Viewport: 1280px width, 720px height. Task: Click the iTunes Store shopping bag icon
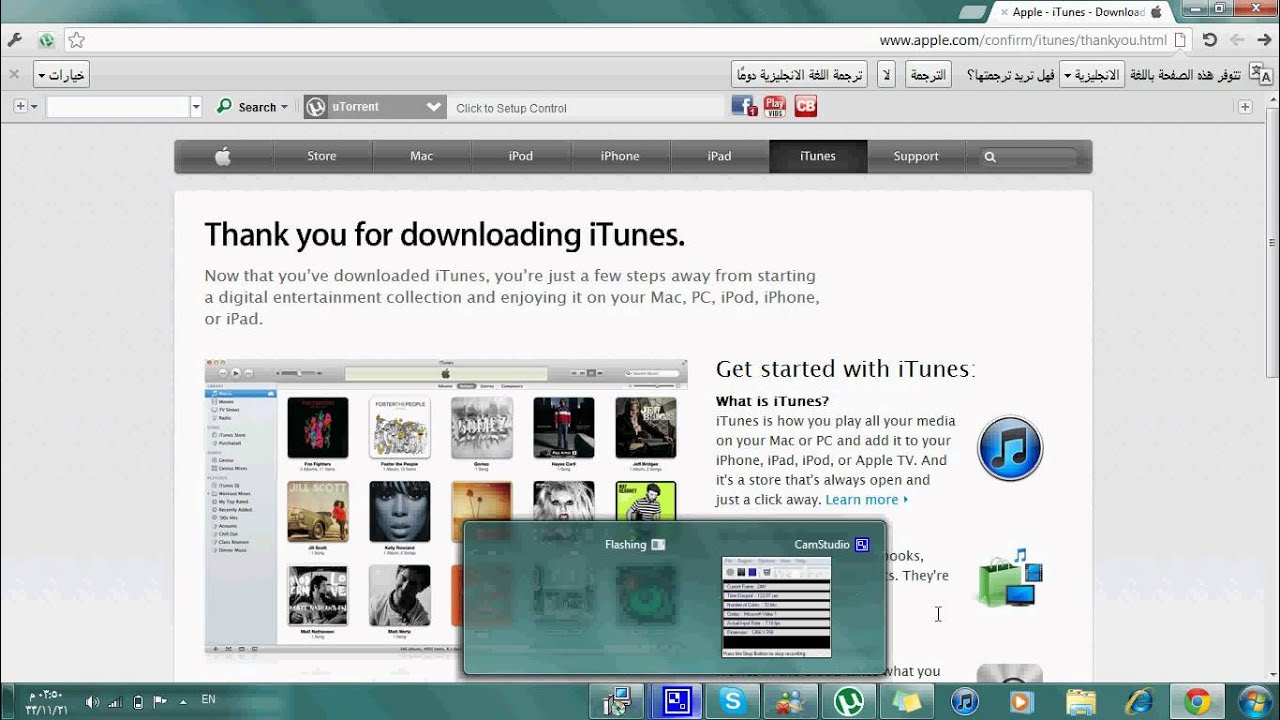(1010, 577)
